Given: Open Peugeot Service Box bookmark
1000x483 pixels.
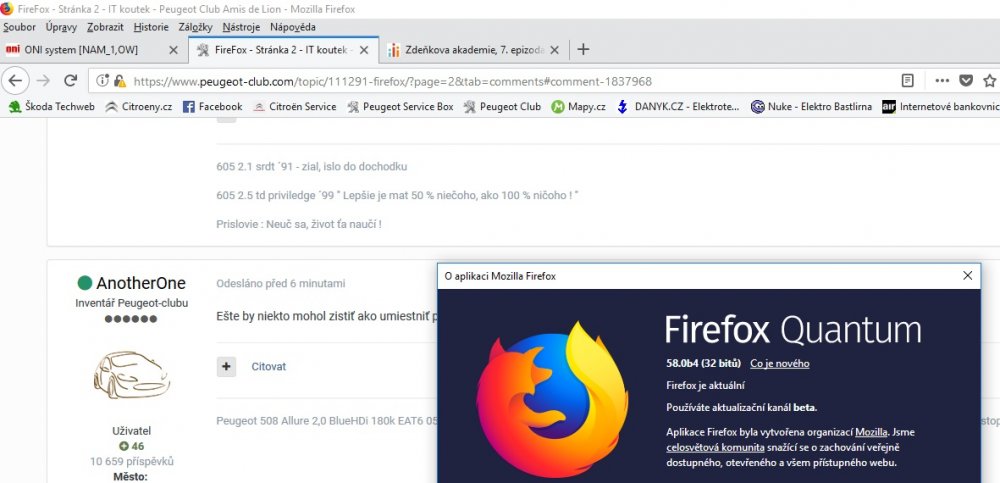Looking at the screenshot, I should (400, 107).
